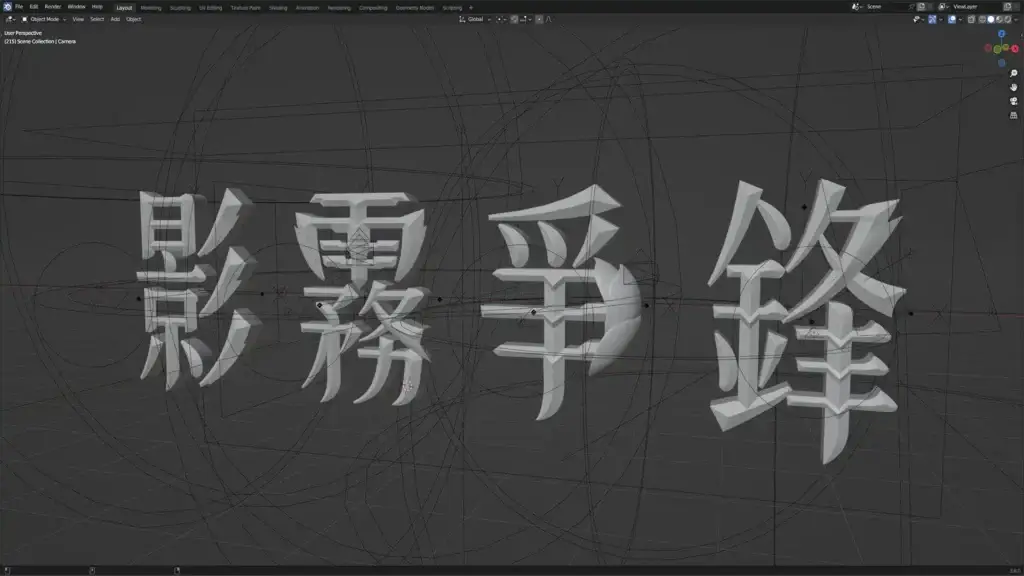The image size is (1024, 576).
Task: Click the blue Z axis on navigation gizmo
Action: [x=1003, y=33]
